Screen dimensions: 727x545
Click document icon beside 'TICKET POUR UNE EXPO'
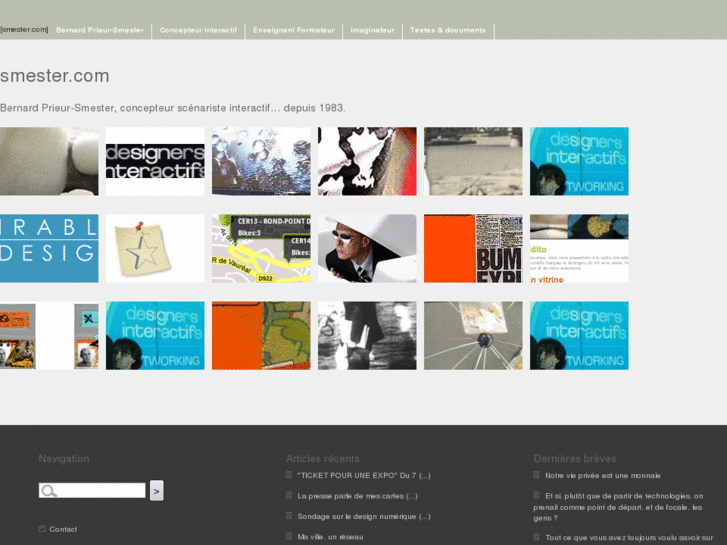[289, 474]
